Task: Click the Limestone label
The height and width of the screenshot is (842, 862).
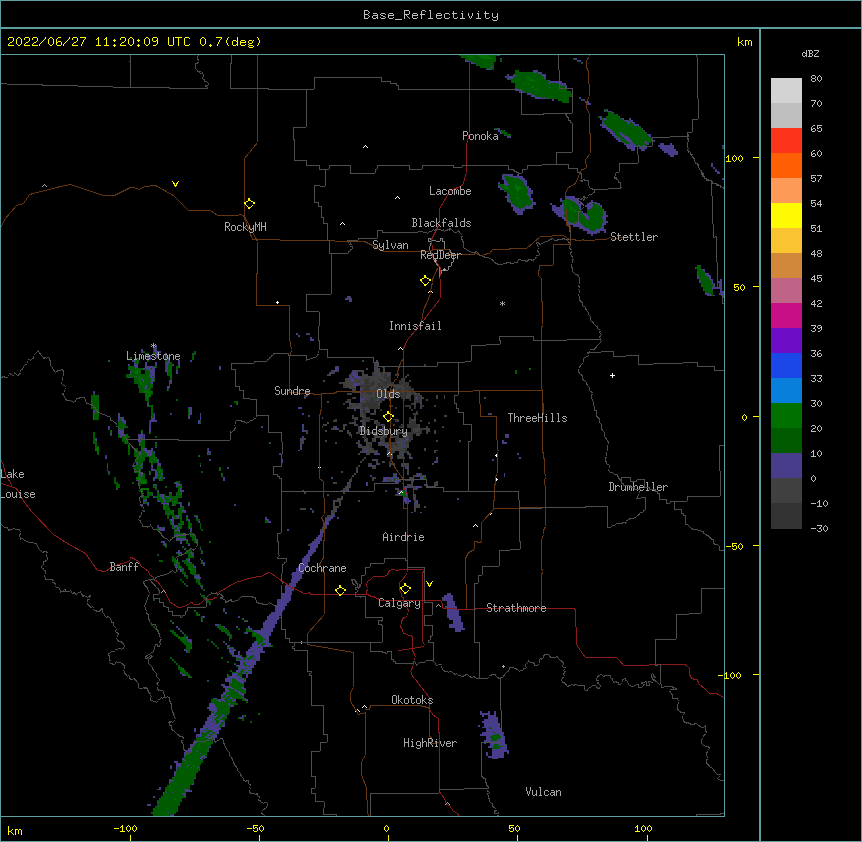Action: coord(153,356)
